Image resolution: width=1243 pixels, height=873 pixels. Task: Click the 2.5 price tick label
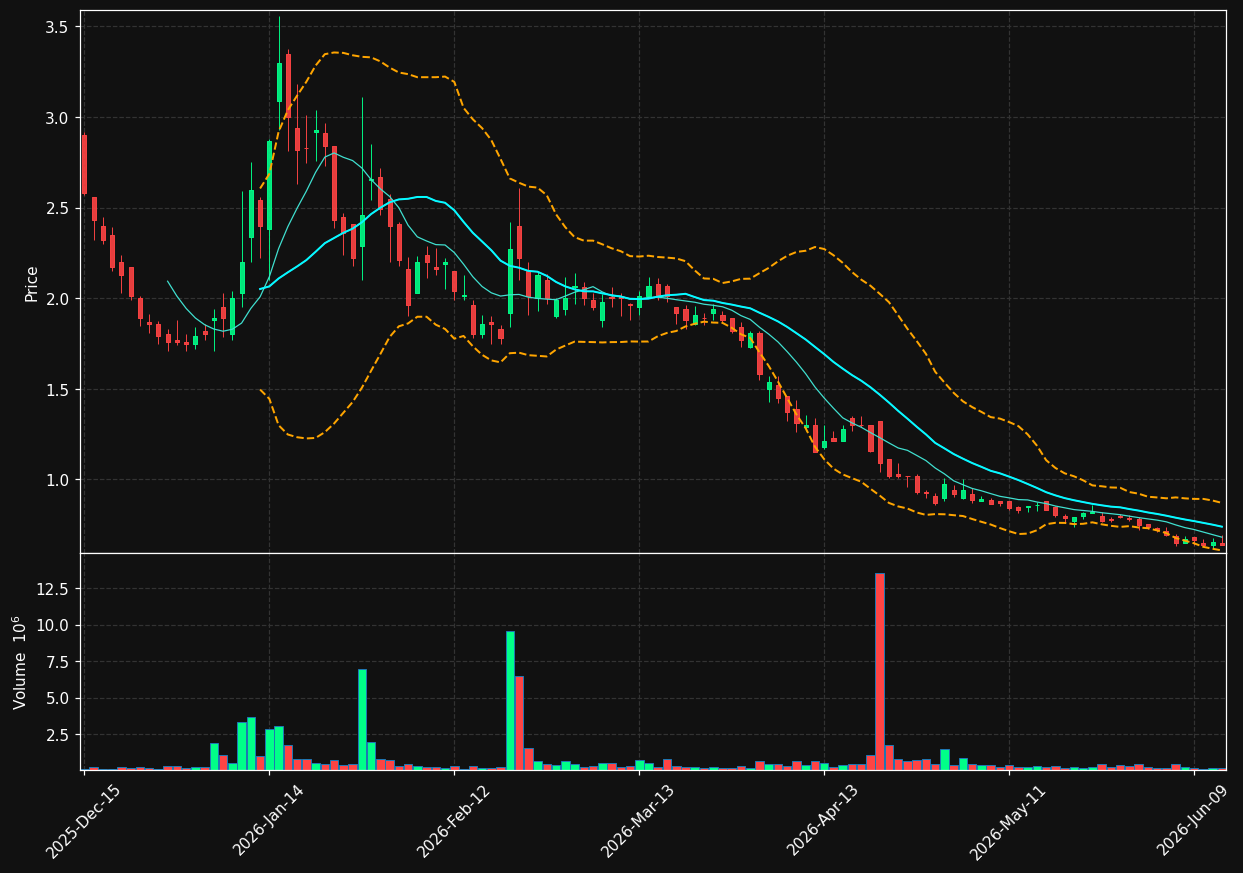coord(57,208)
